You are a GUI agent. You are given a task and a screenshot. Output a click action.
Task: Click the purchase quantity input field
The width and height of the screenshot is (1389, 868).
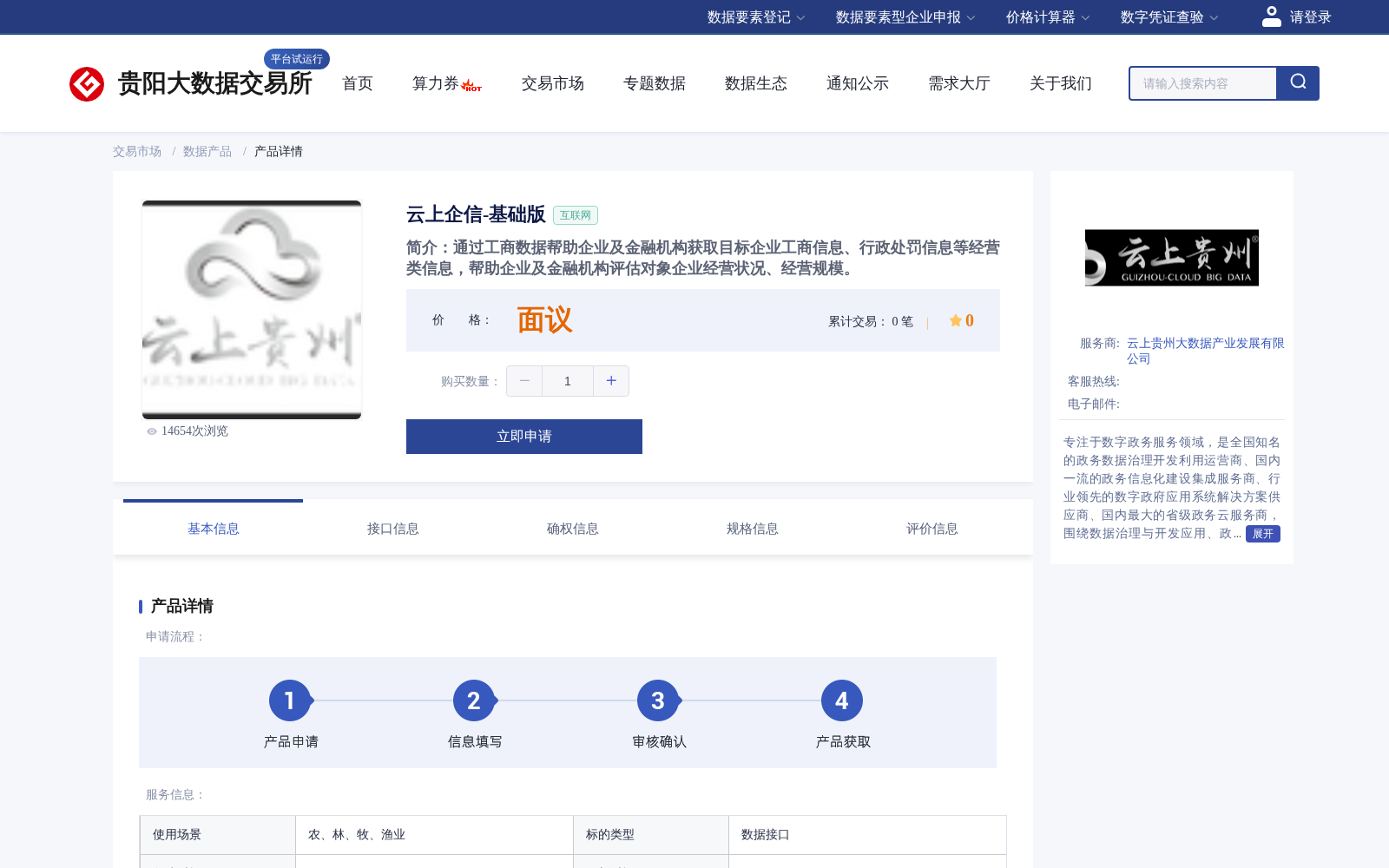(568, 381)
